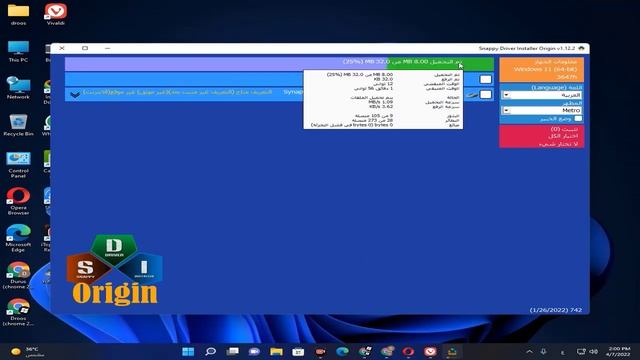Image resolution: width=640 pixels, height=360 pixels.
Task: Select the Recycle Bin desktop icon
Action: [x=18, y=125]
